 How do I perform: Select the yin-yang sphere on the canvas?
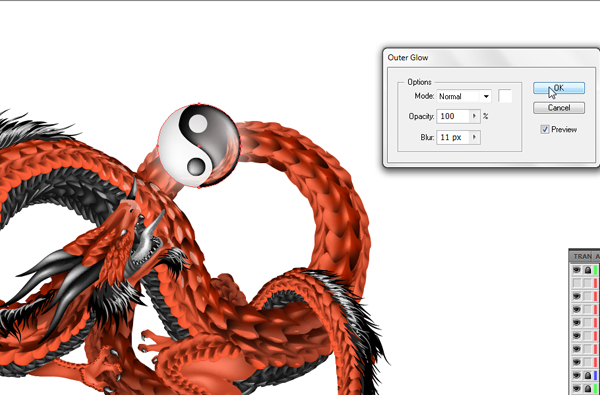point(199,146)
